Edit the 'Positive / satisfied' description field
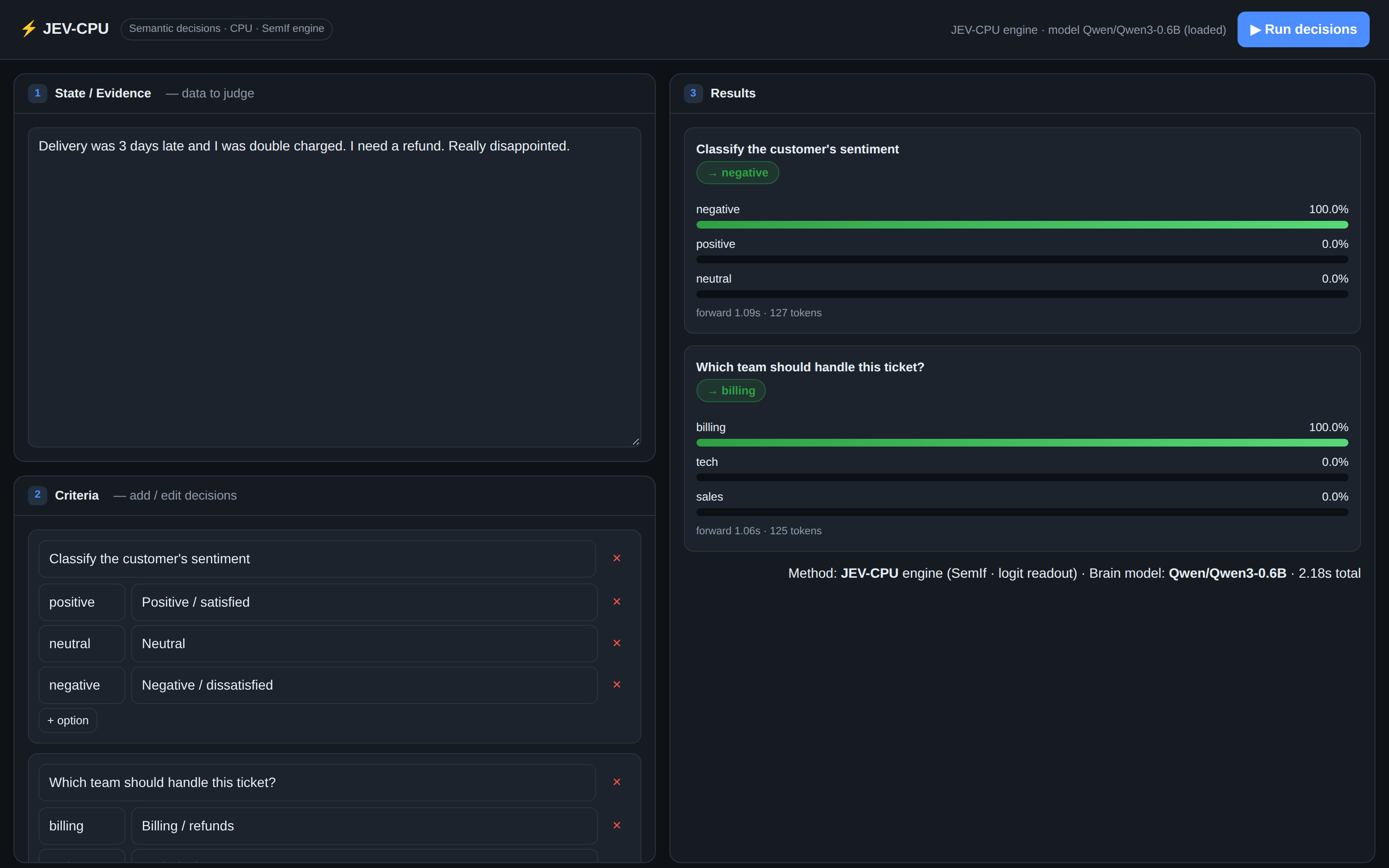 tap(365, 602)
